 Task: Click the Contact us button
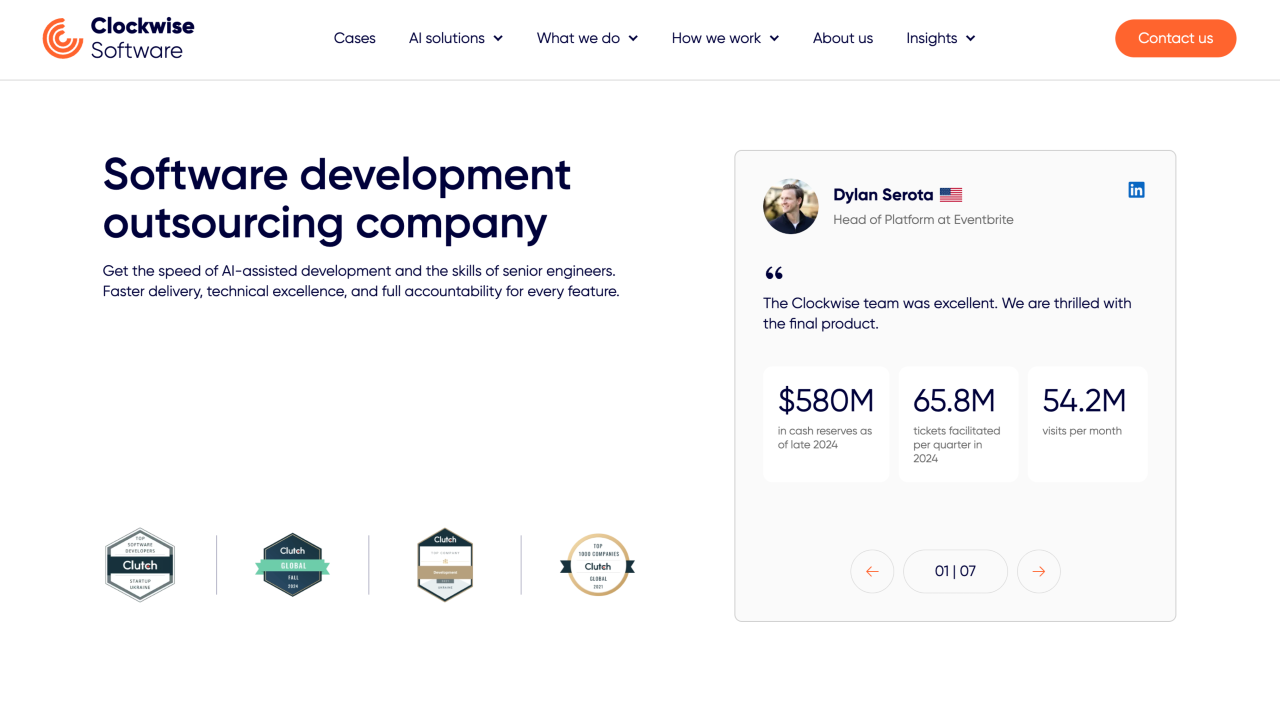(x=1176, y=38)
